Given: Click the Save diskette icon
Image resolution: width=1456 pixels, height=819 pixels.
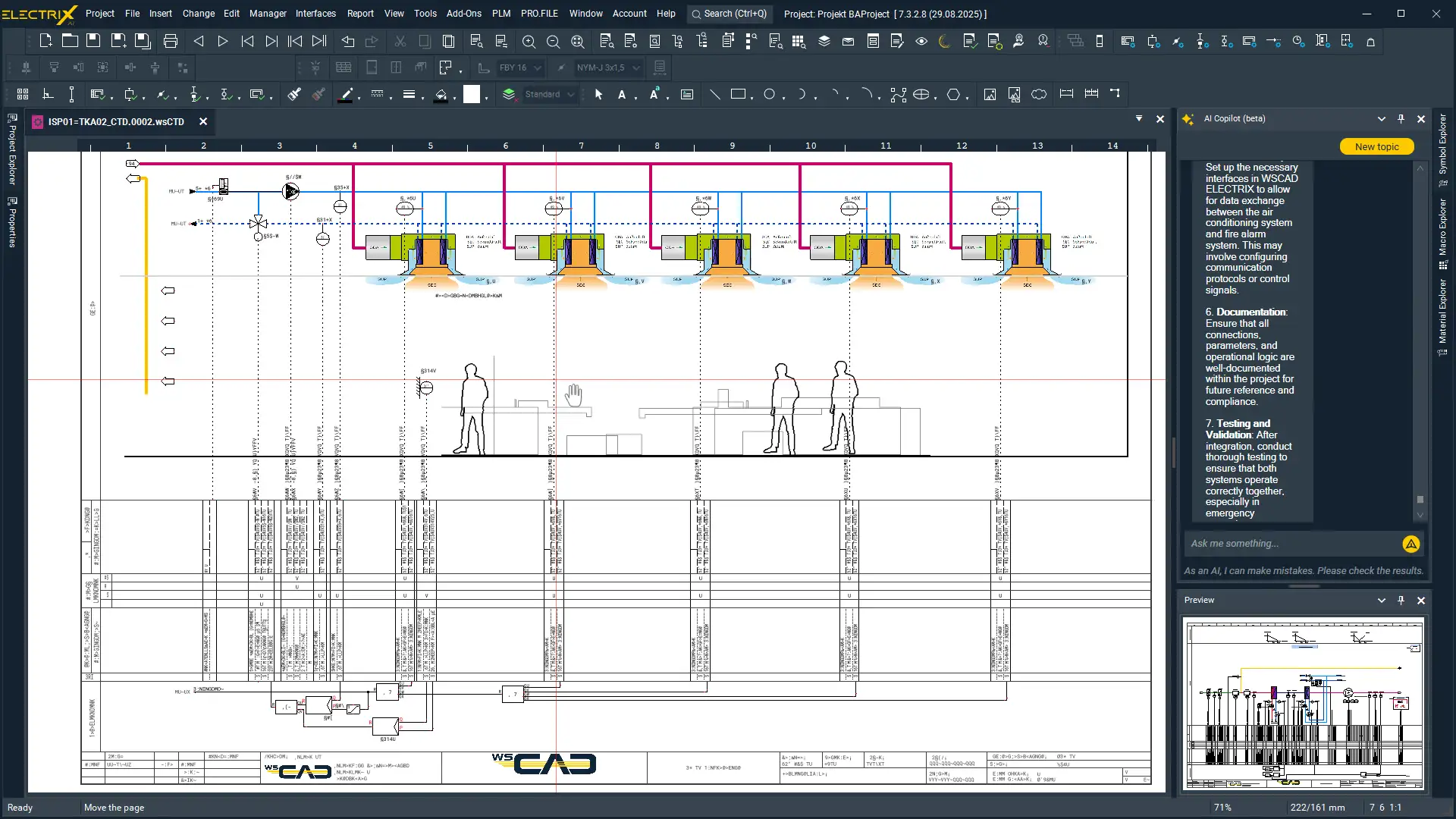Looking at the screenshot, I should pyautogui.click(x=93, y=42).
